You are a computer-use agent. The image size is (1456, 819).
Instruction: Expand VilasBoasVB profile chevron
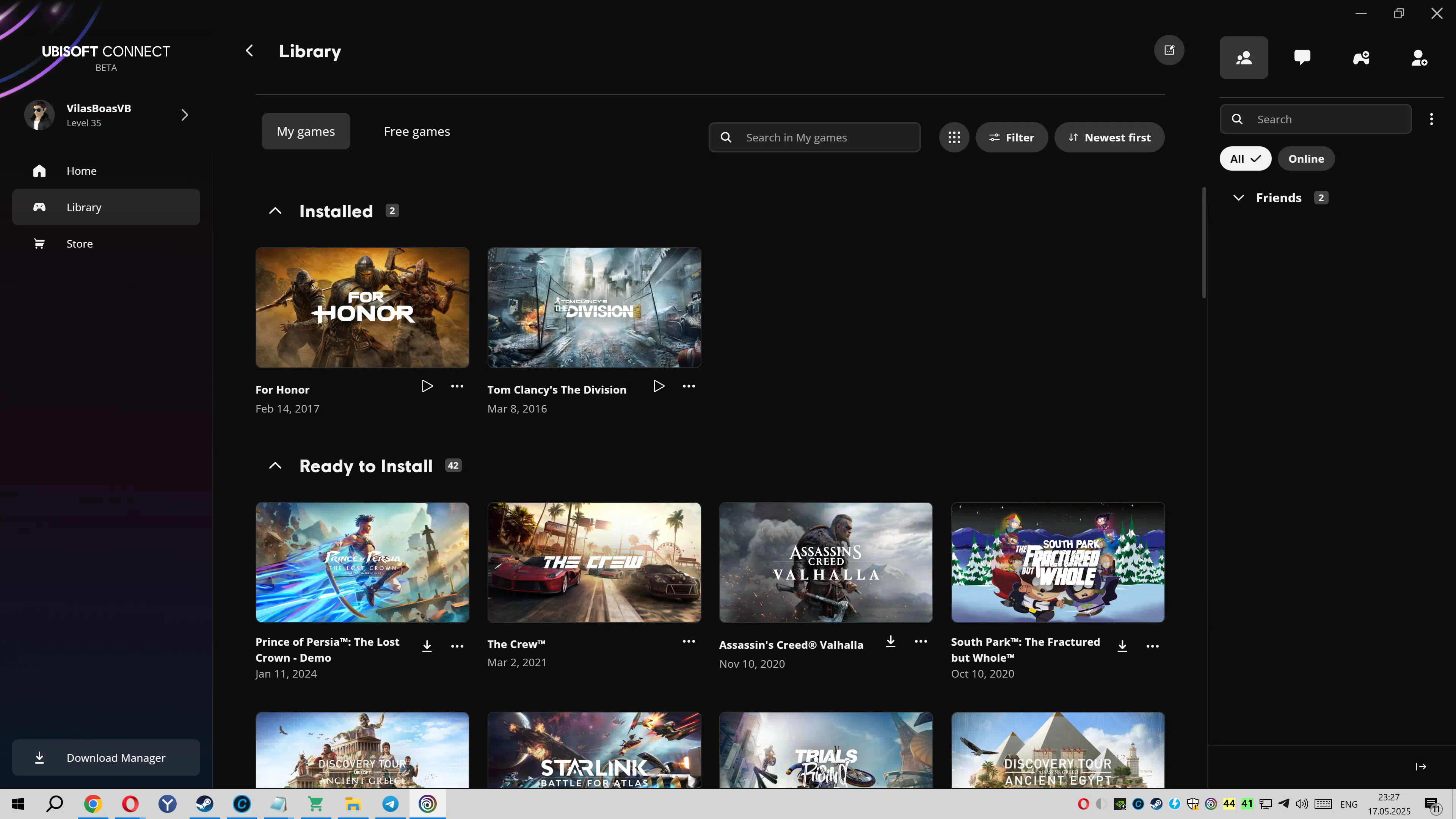pyautogui.click(x=184, y=115)
